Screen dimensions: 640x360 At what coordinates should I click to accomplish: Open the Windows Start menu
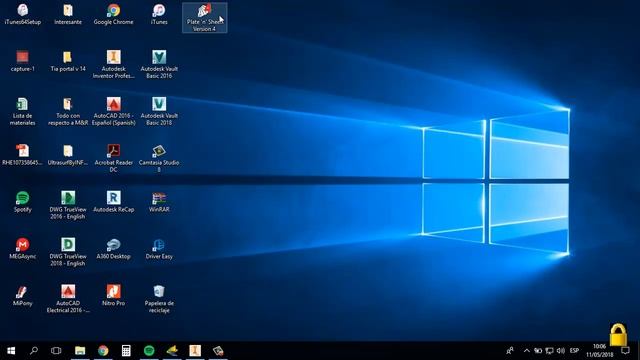11,351
